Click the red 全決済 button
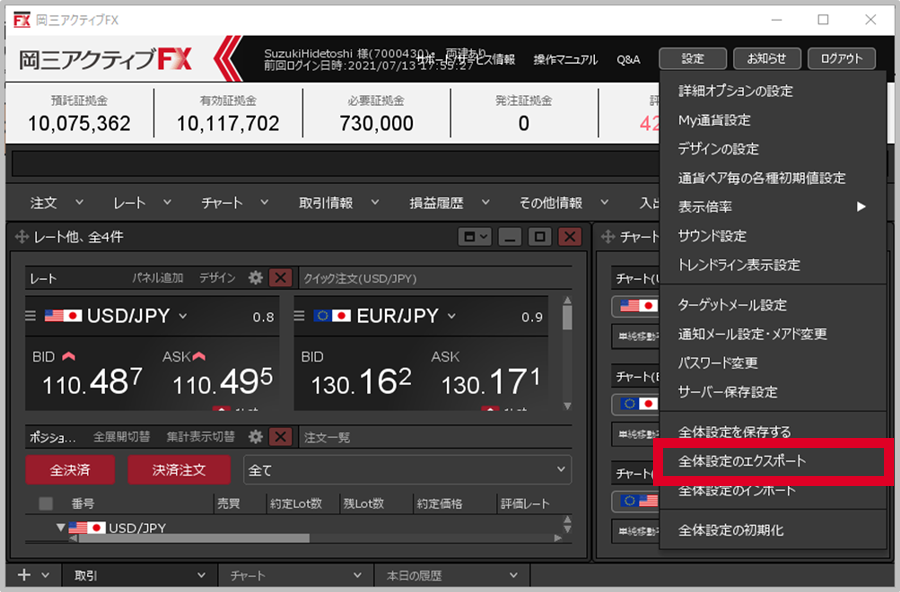The image size is (900, 592). point(70,470)
